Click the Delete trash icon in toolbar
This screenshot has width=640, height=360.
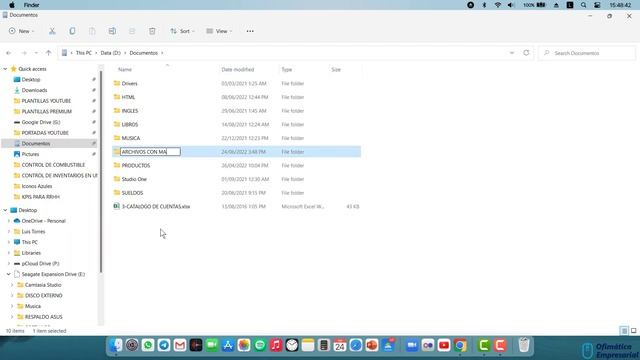click(x=152, y=31)
